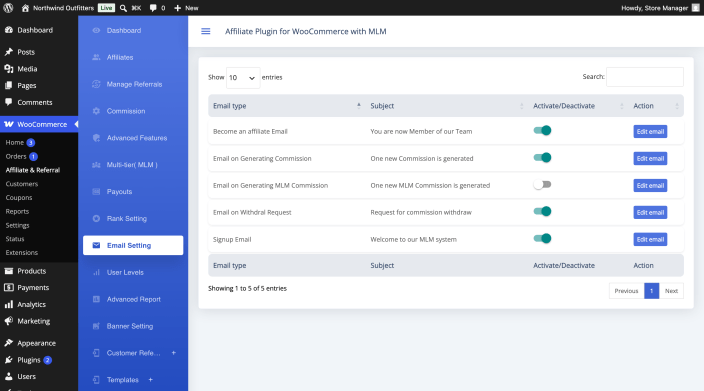
Task: Sort by Email type column
Action: pyautogui.click(x=287, y=106)
